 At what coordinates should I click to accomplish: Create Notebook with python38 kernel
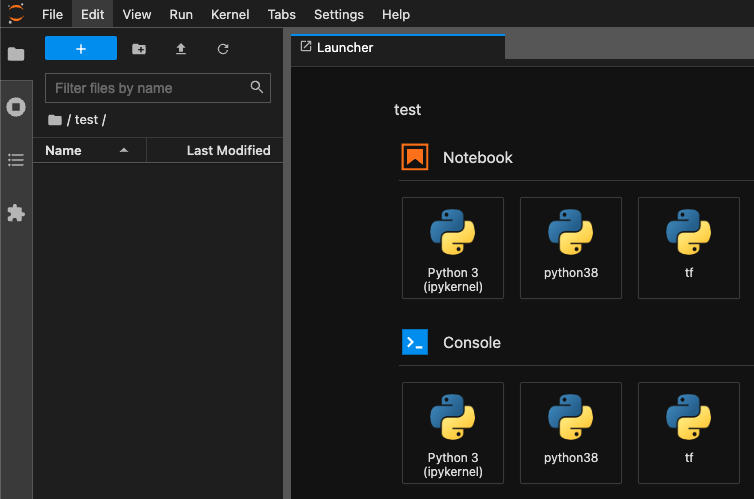[x=571, y=248]
